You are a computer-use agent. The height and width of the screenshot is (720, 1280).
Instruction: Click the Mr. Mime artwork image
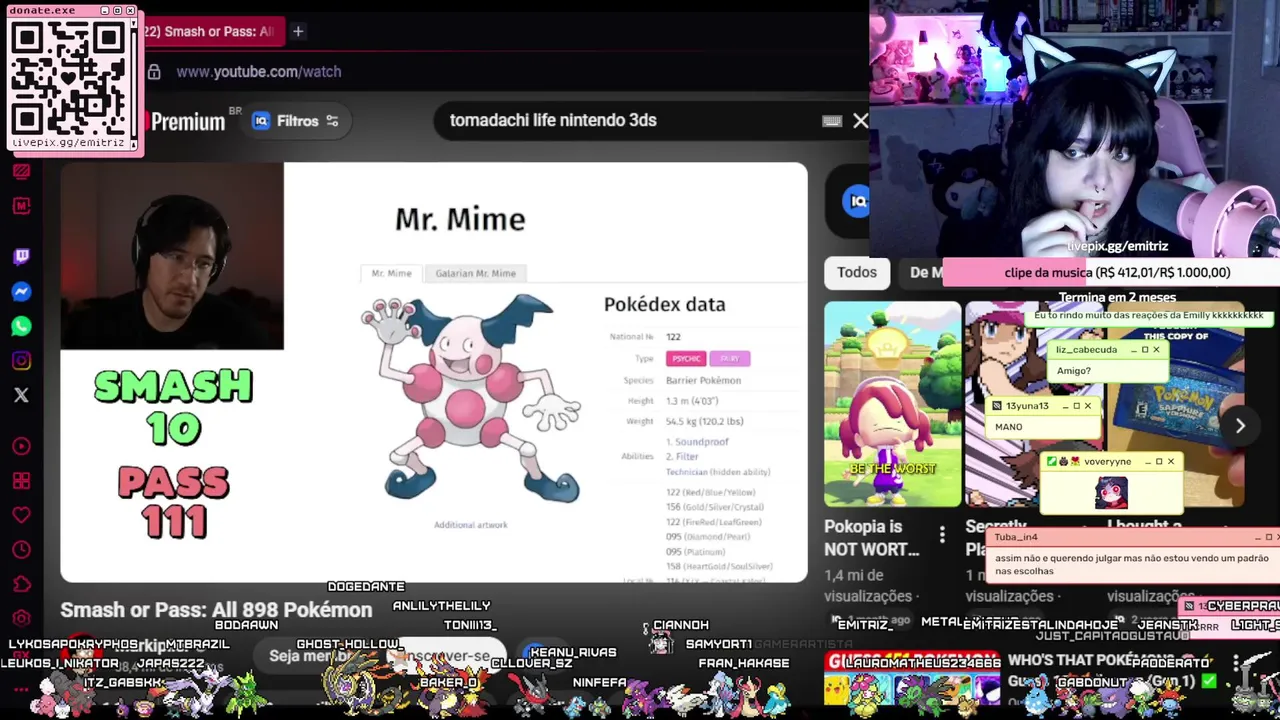pos(471,400)
